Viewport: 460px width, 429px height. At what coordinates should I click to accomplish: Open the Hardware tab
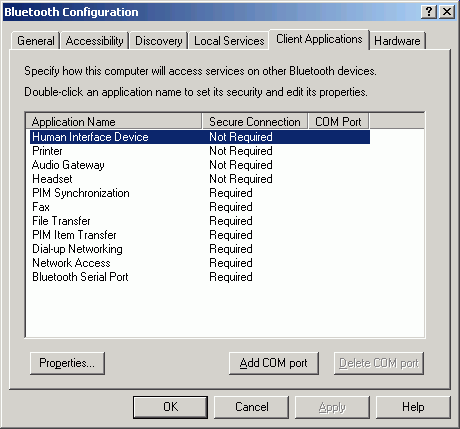point(397,41)
